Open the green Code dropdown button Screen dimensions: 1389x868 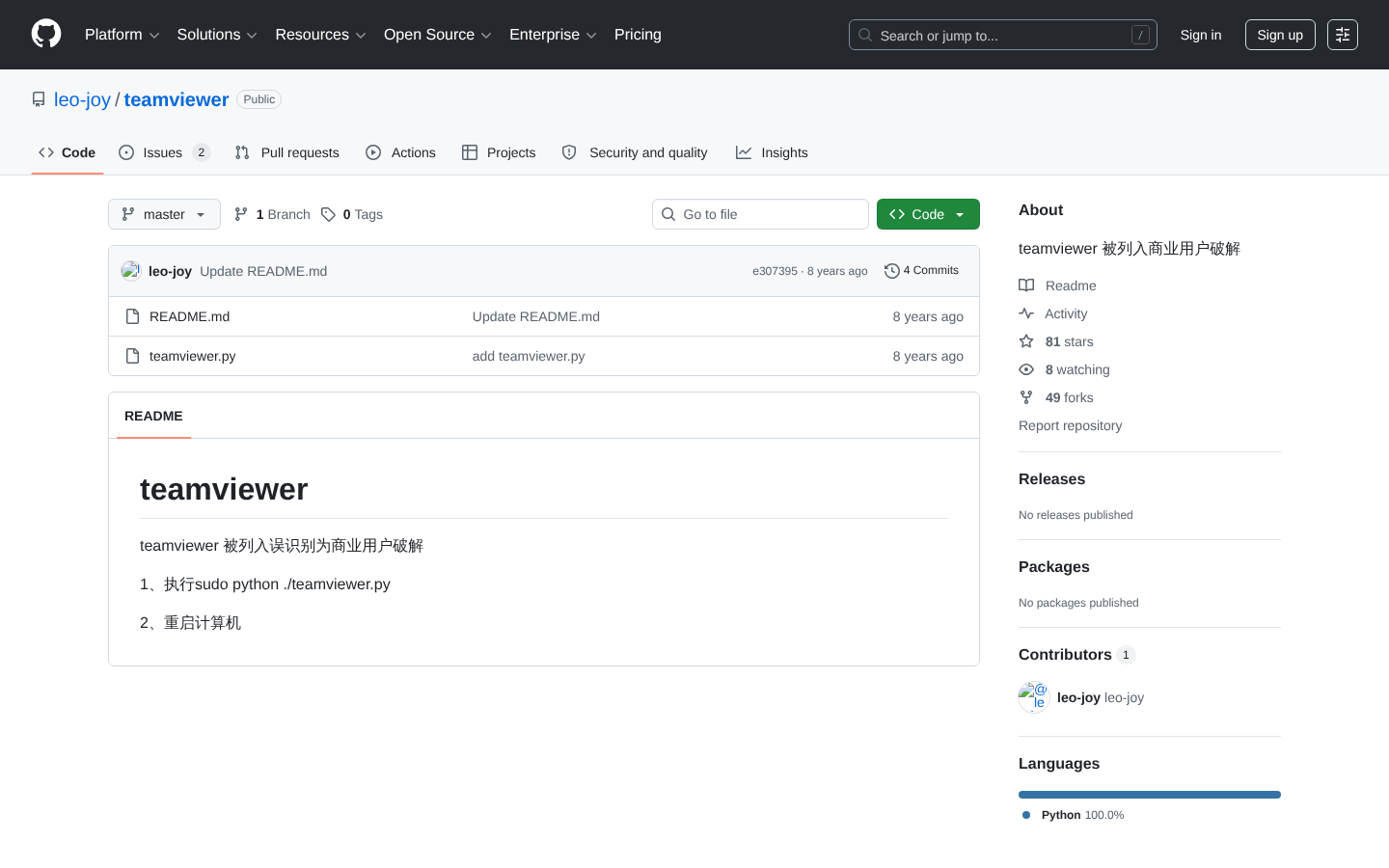[x=928, y=214]
